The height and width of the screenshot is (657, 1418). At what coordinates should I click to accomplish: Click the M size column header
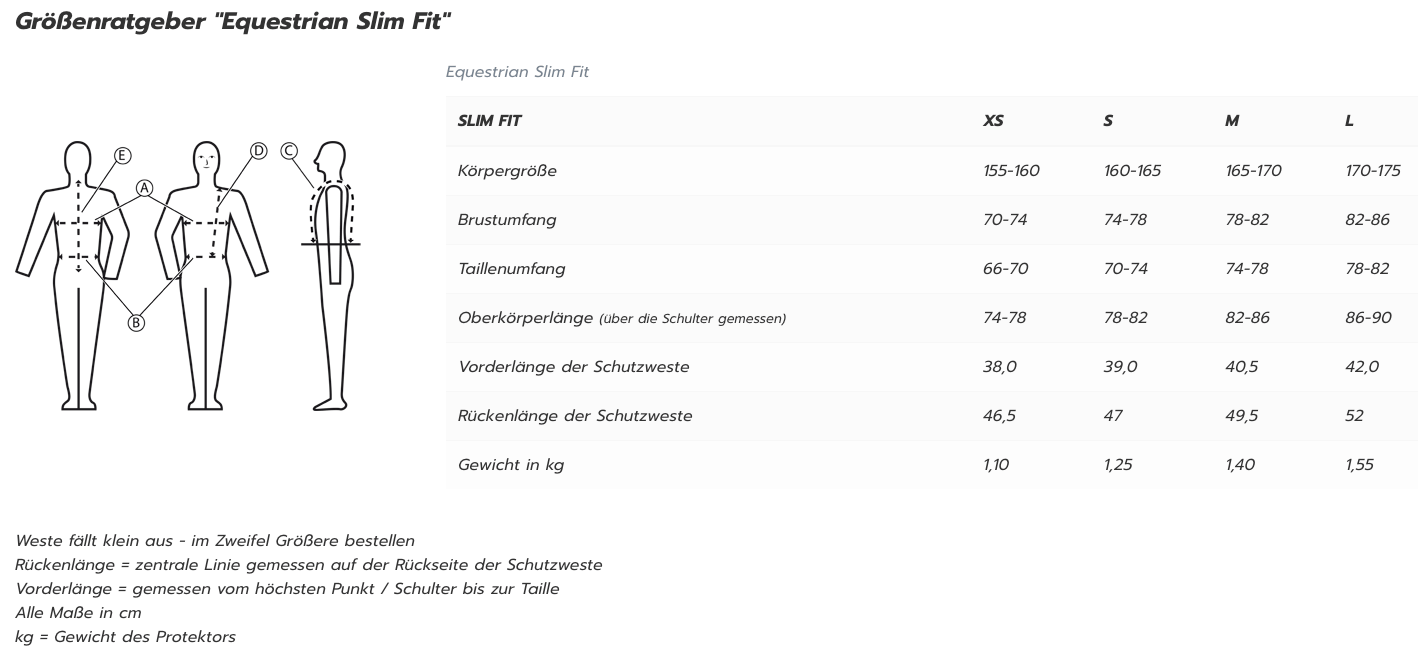click(x=1232, y=121)
